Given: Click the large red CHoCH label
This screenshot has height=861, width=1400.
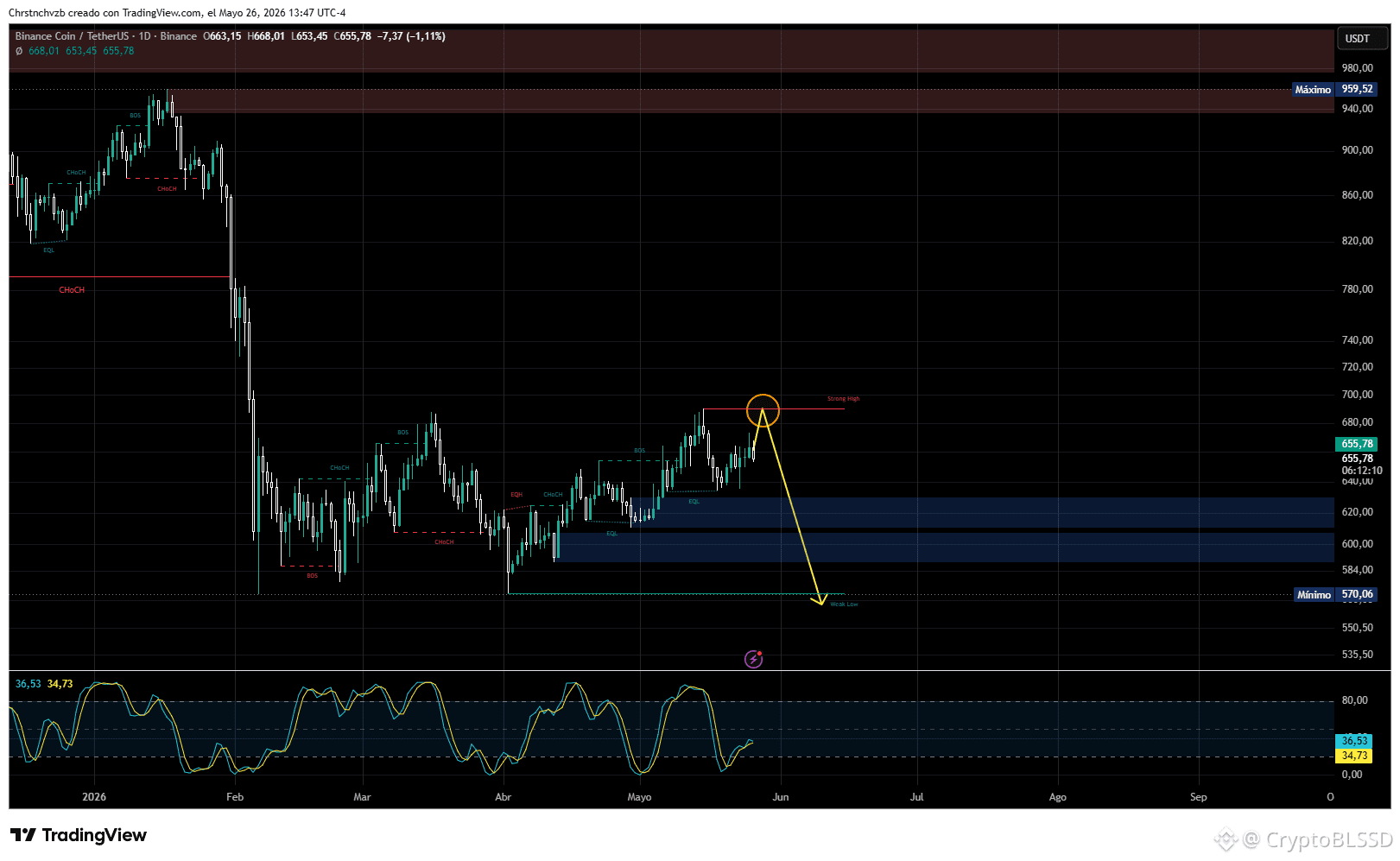Looking at the screenshot, I should coord(72,290).
